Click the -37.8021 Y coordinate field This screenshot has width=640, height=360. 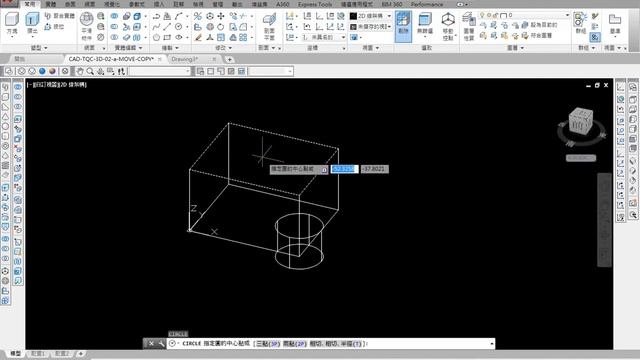pos(375,169)
